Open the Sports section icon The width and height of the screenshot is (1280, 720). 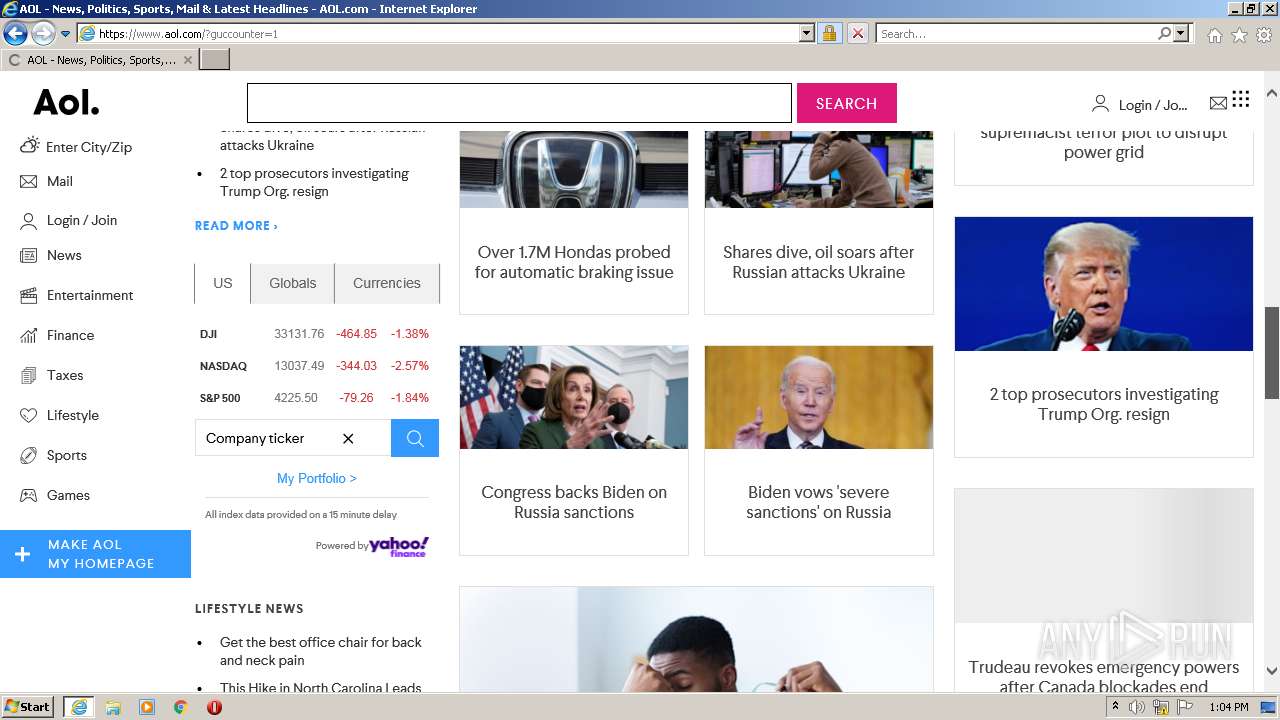tap(28, 455)
